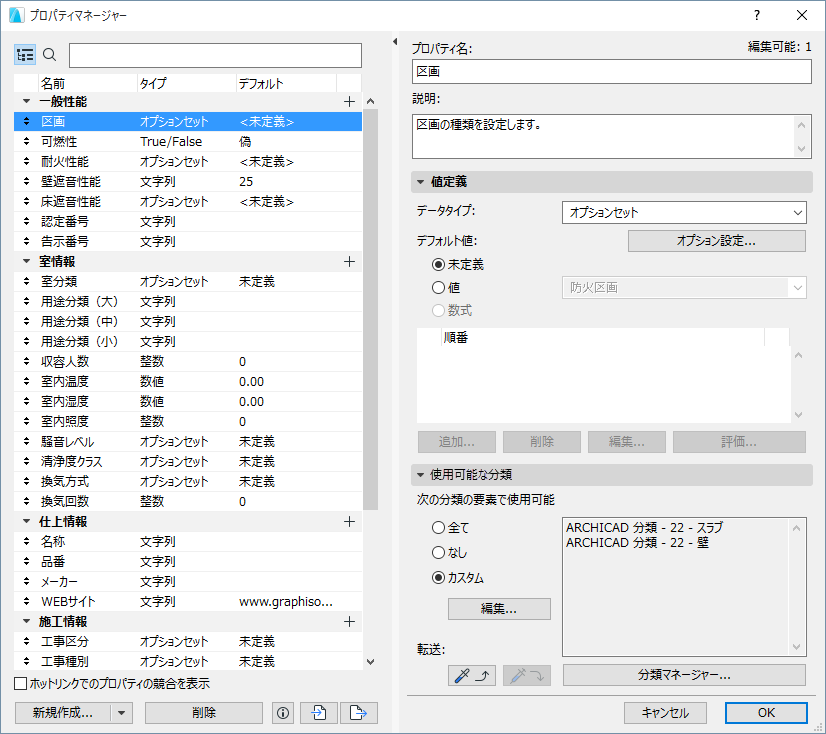Click the import properties icon button
This screenshot has height=734, width=826.
[x=319, y=713]
